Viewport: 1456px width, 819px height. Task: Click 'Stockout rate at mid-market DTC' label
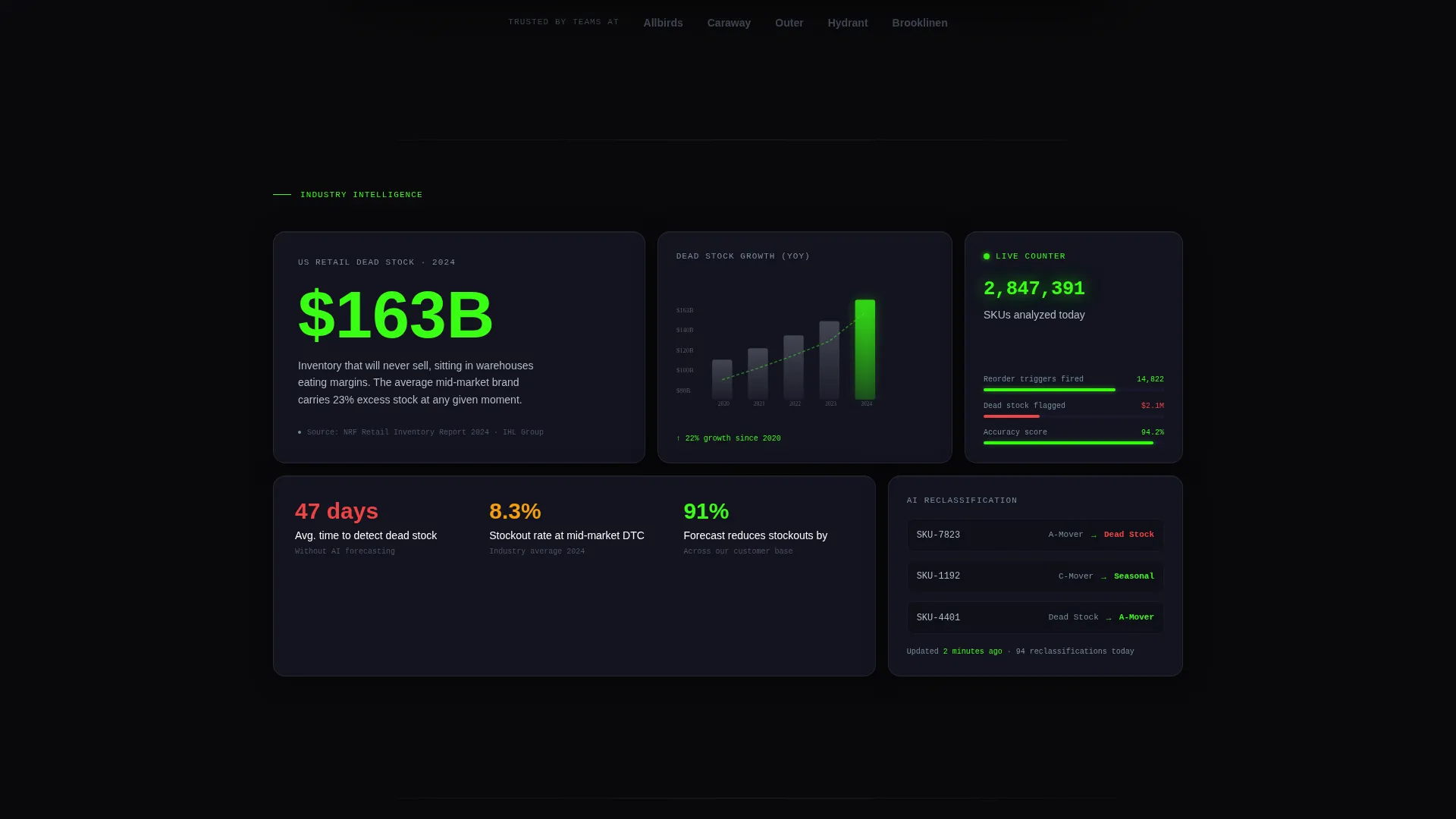(566, 535)
